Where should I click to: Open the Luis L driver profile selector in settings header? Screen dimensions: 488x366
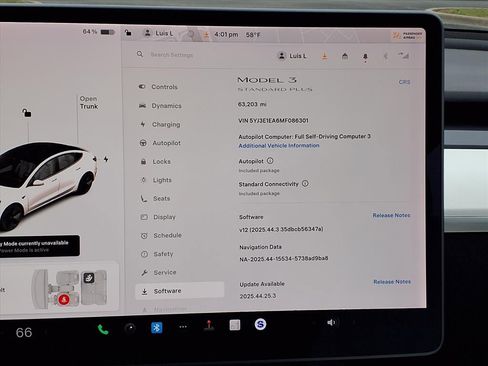pyautogui.click(x=292, y=56)
